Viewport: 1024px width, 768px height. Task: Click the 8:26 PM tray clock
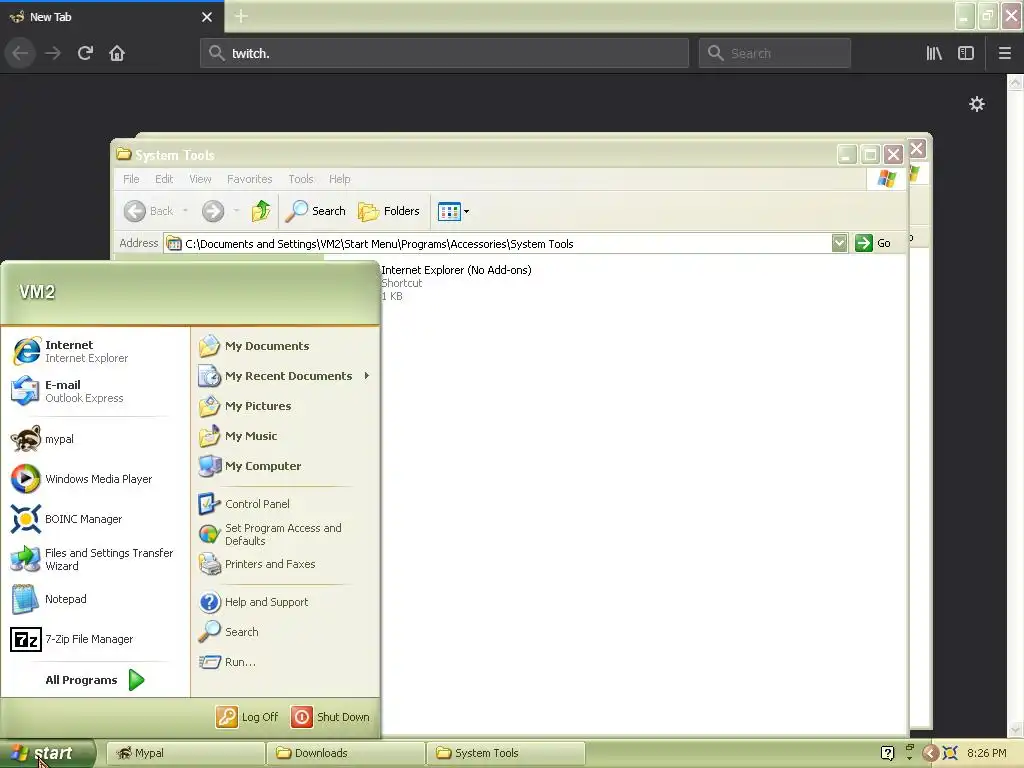(x=986, y=753)
